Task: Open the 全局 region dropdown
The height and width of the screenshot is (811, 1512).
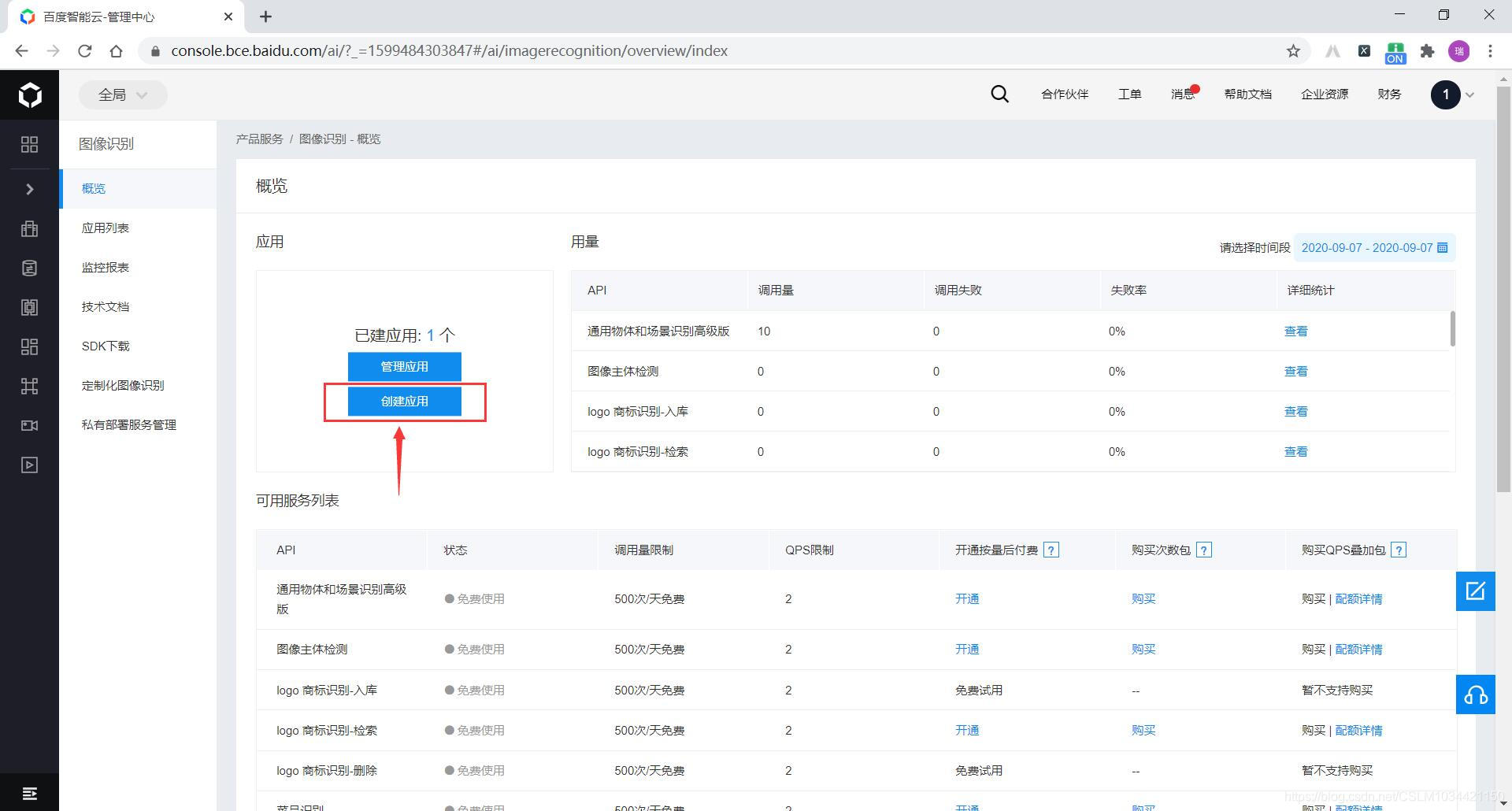Action: pos(123,94)
